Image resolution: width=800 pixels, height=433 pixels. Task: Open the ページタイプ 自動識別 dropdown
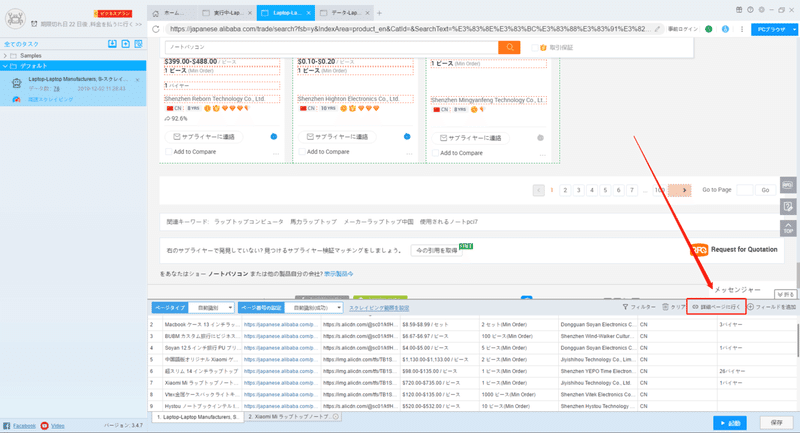tap(212, 308)
